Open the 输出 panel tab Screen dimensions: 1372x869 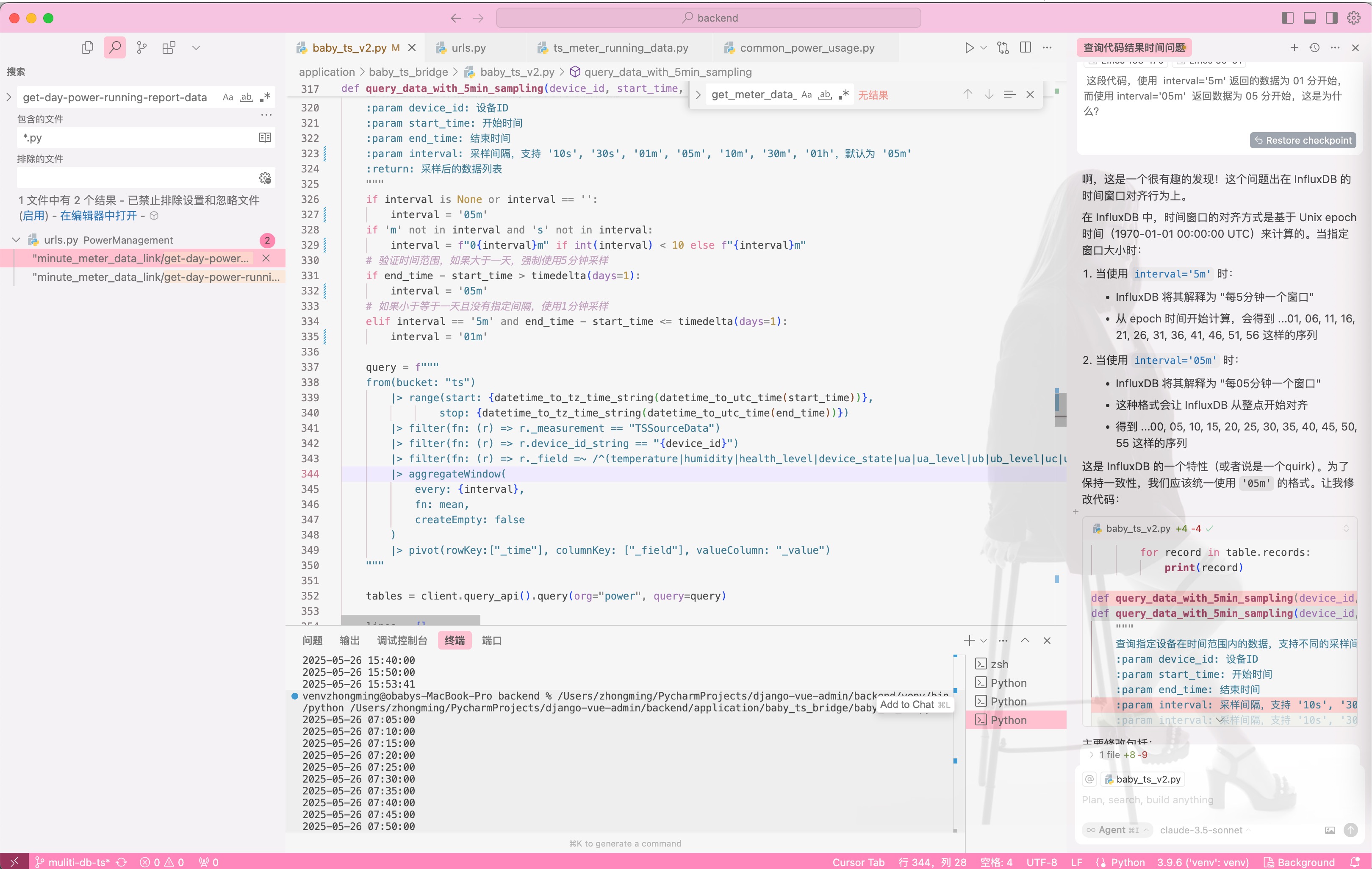(349, 641)
